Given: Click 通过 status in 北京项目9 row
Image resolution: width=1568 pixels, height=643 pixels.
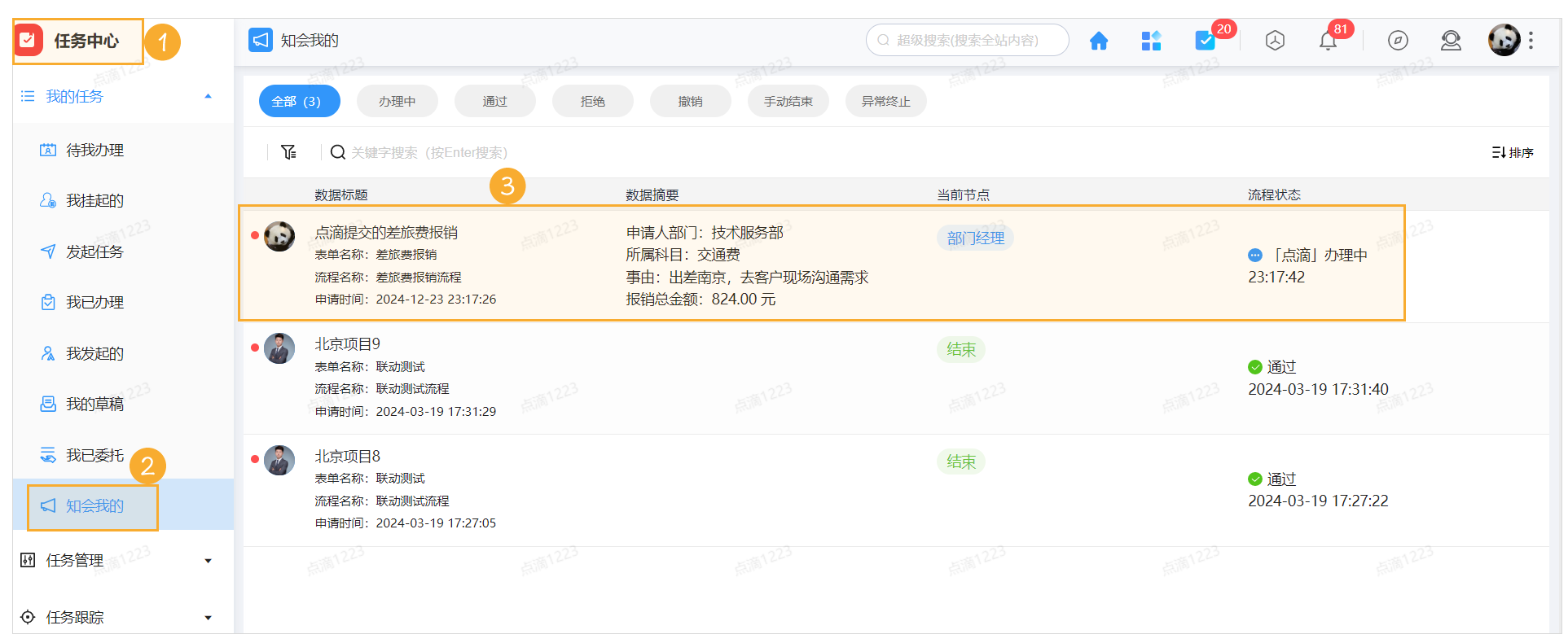Looking at the screenshot, I should click(x=1281, y=367).
